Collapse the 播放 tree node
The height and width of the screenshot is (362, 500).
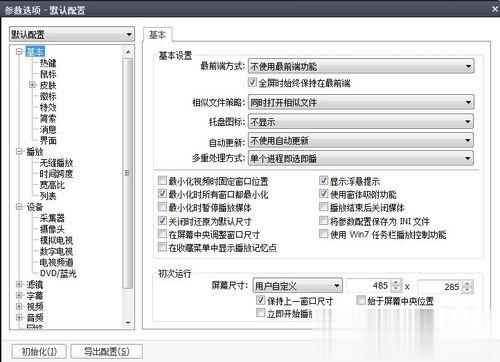click(19, 151)
